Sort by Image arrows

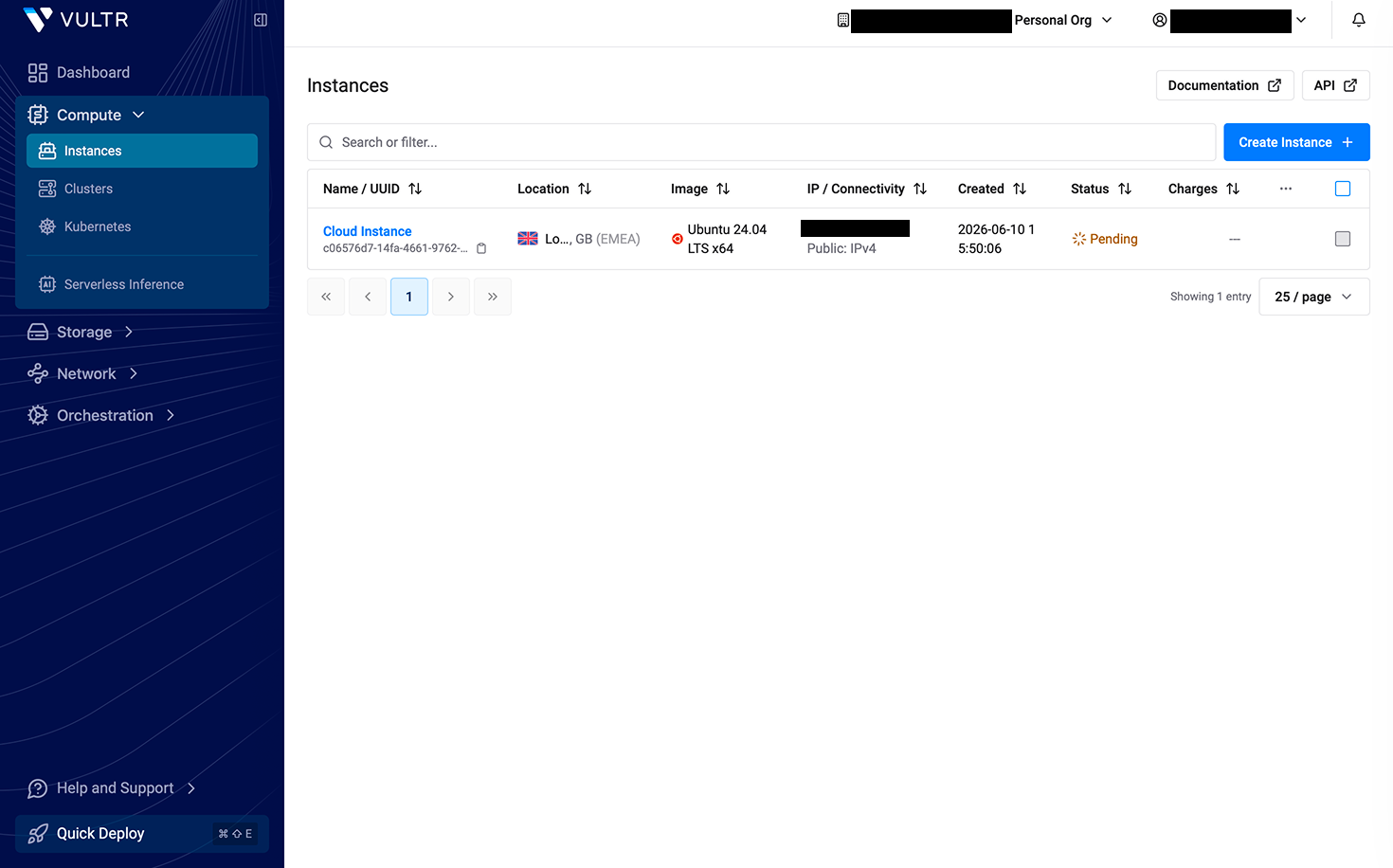click(723, 189)
